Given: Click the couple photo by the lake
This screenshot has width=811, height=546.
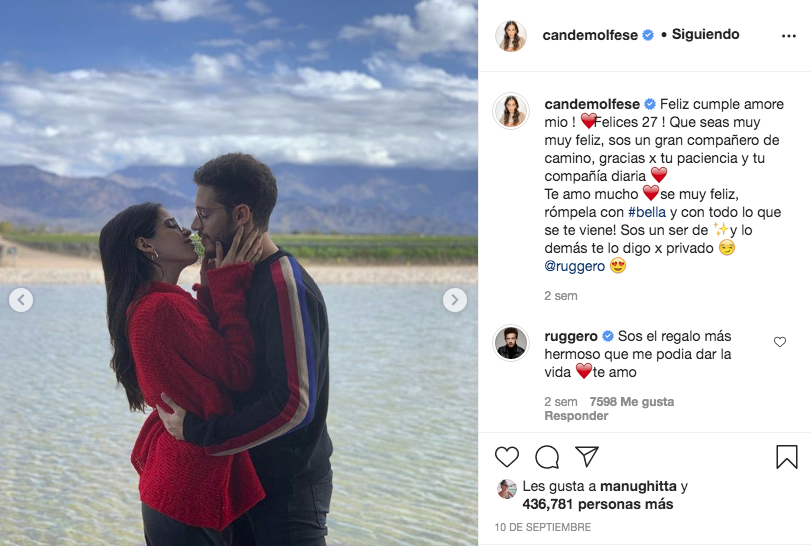Looking at the screenshot, I should pyautogui.click(x=239, y=273).
